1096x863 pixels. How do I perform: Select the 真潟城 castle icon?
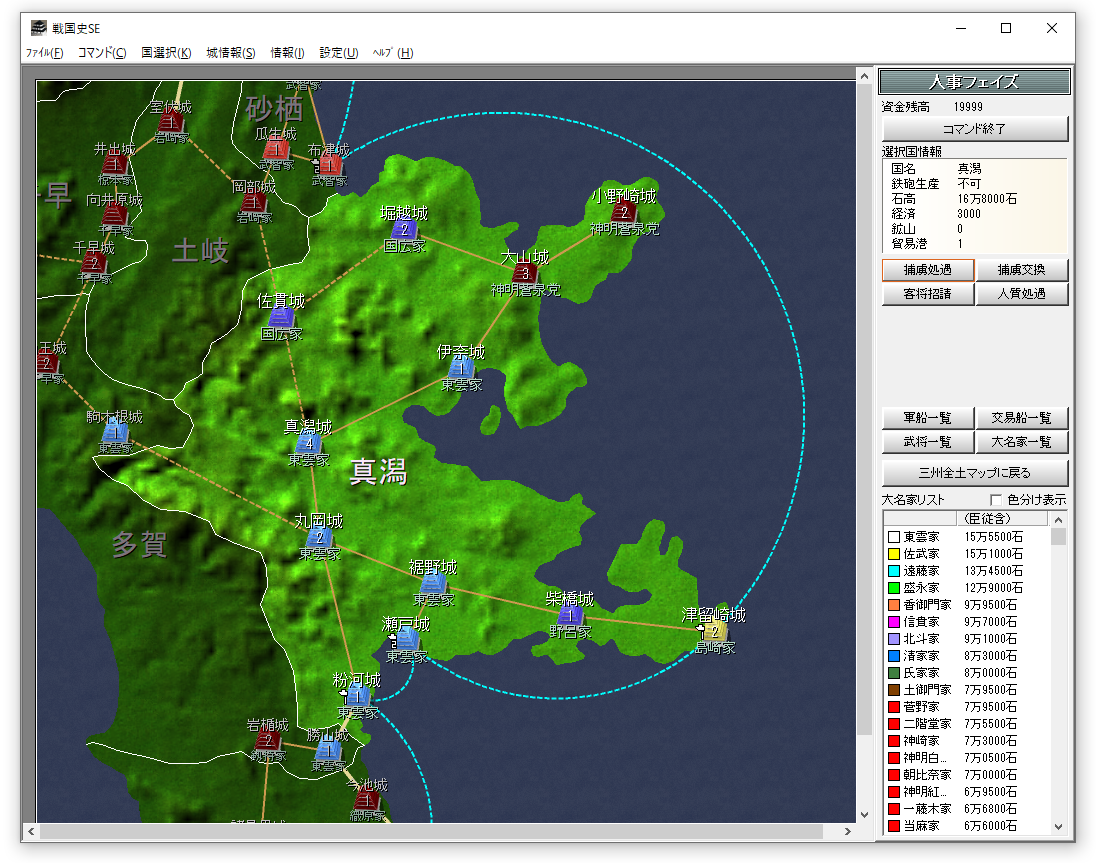tap(309, 443)
